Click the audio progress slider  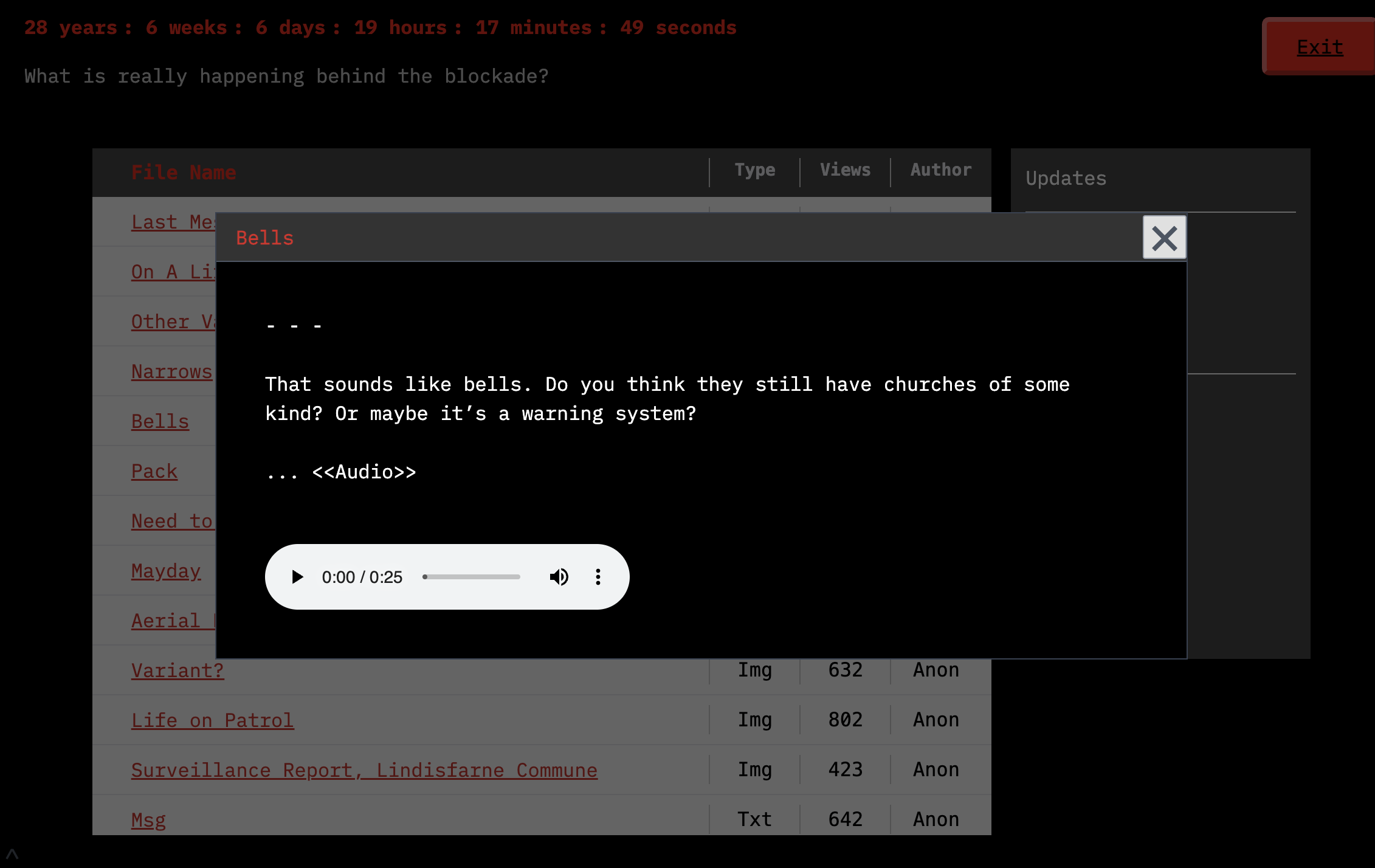(x=472, y=577)
